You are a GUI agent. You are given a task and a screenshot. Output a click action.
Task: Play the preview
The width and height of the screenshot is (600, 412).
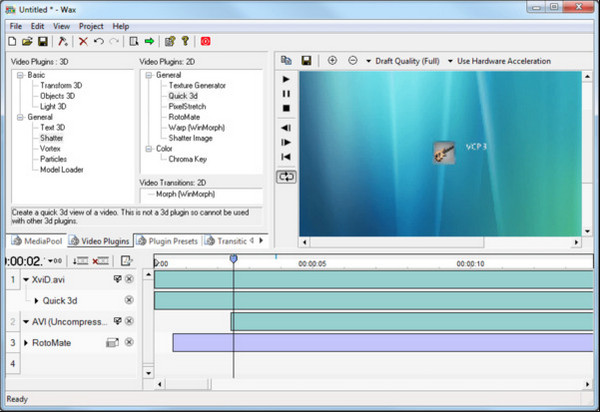[x=286, y=79]
